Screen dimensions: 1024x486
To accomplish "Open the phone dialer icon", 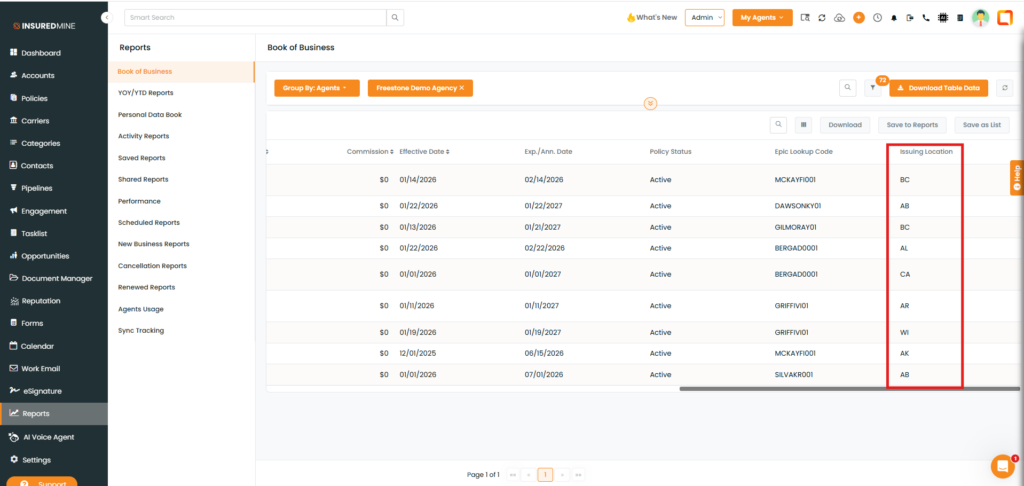I will click(x=925, y=18).
